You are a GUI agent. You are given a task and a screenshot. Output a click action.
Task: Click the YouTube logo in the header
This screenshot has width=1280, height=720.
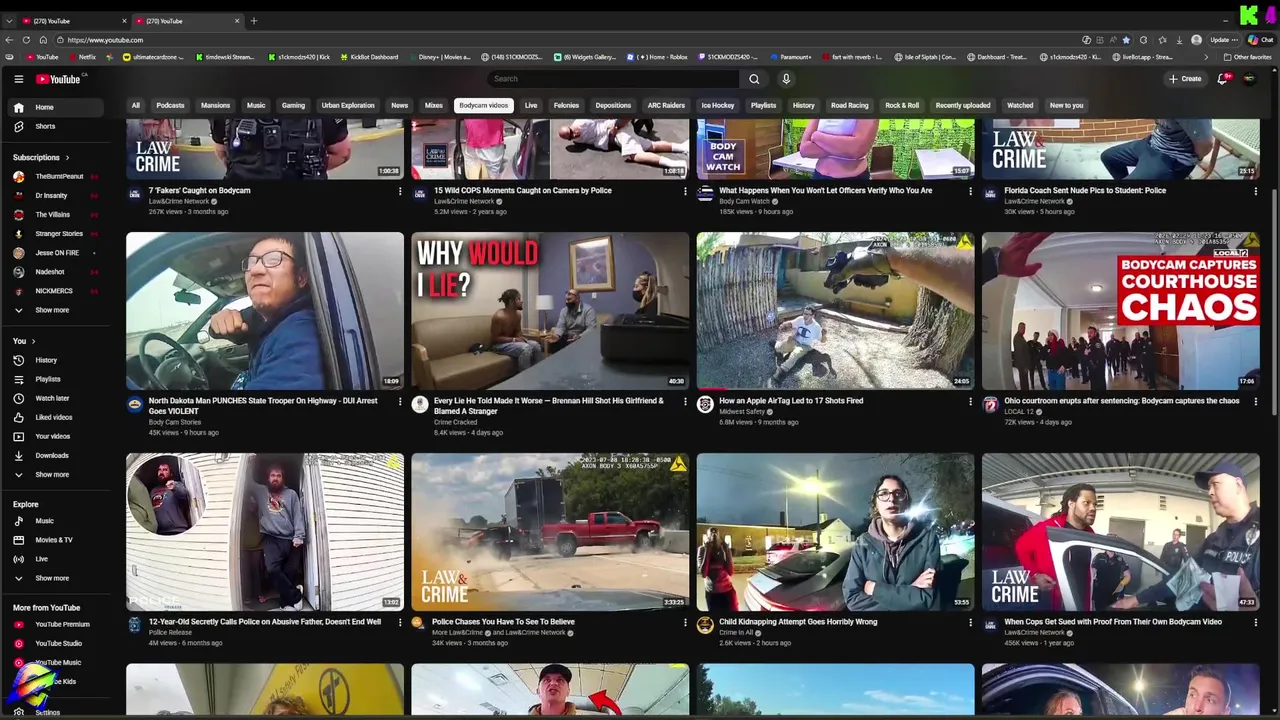(58, 79)
